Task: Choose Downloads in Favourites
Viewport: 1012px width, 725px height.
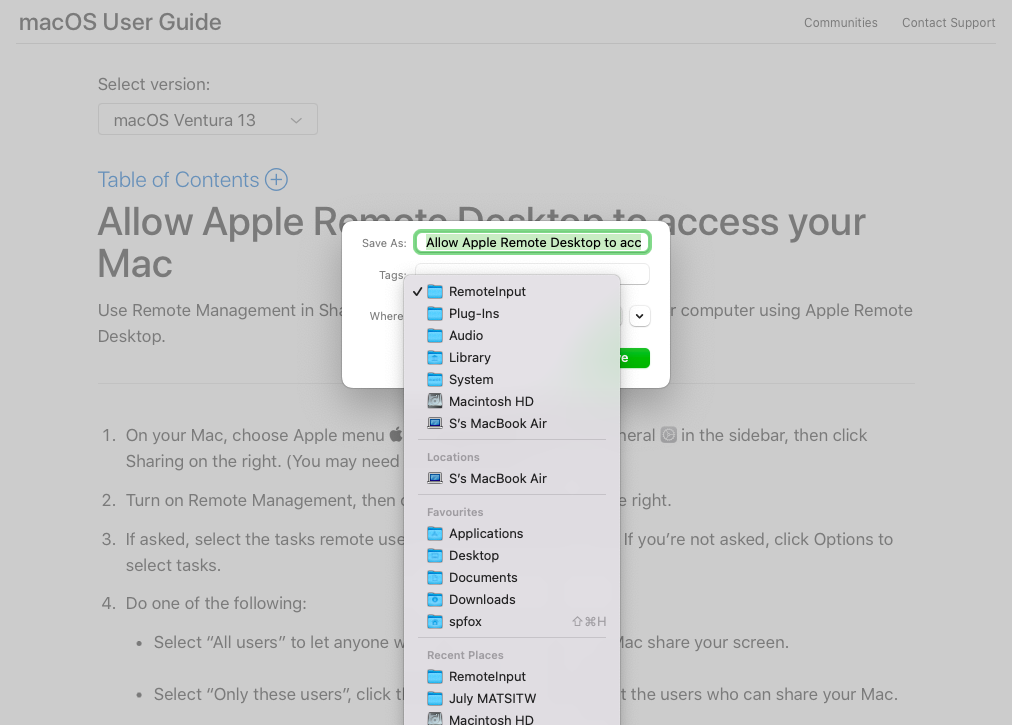Action: point(512,600)
